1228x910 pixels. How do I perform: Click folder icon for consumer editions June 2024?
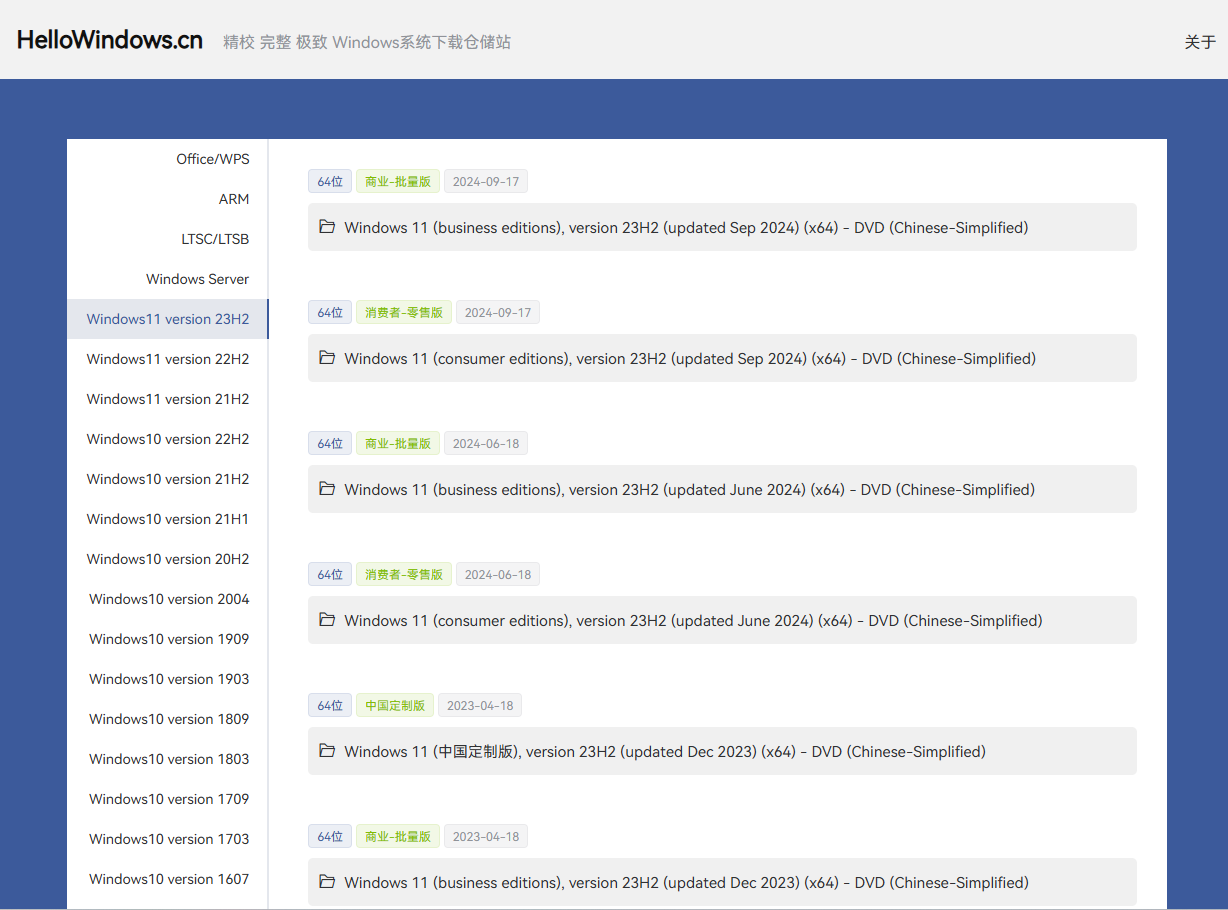coord(327,620)
